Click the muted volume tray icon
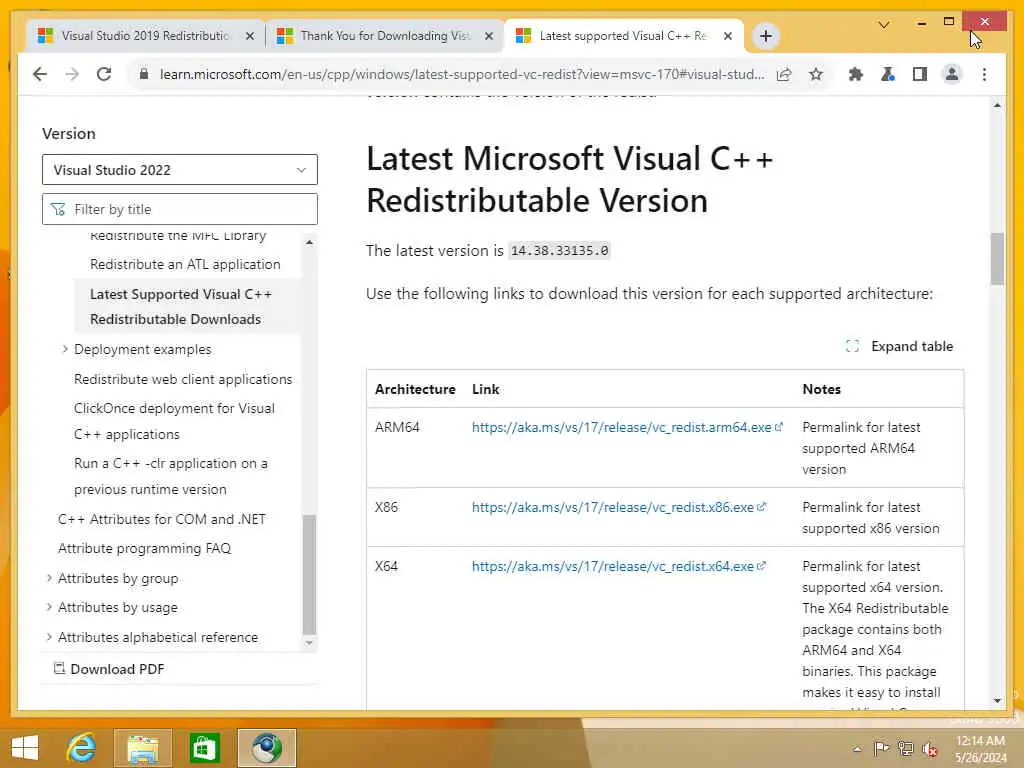This screenshot has width=1024, height=768. pyautogui.click(x=929, y=750)
